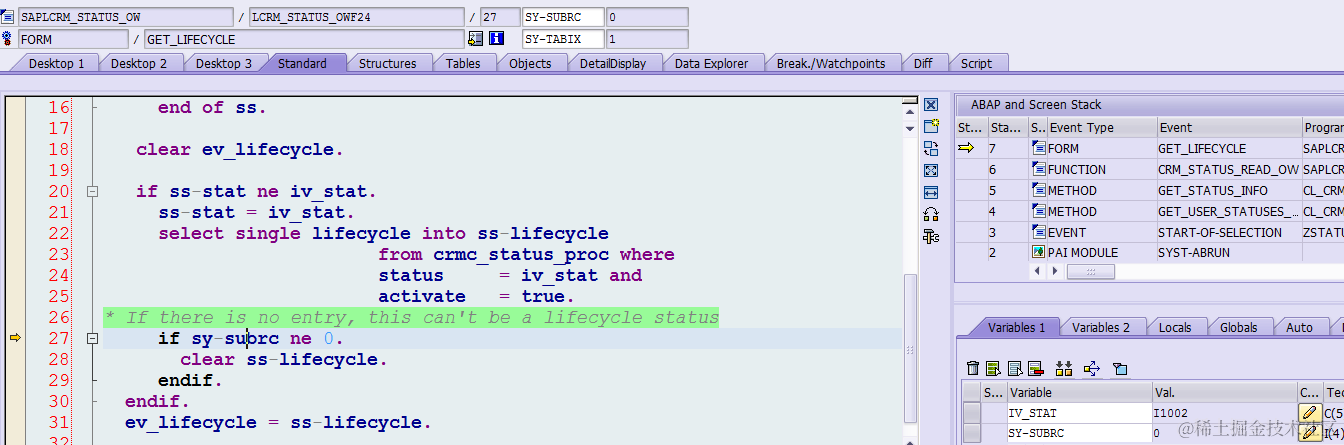Click the replace tool icon beside editor
The height and width of the screenshot is (445, 1344).
point(931,148)
